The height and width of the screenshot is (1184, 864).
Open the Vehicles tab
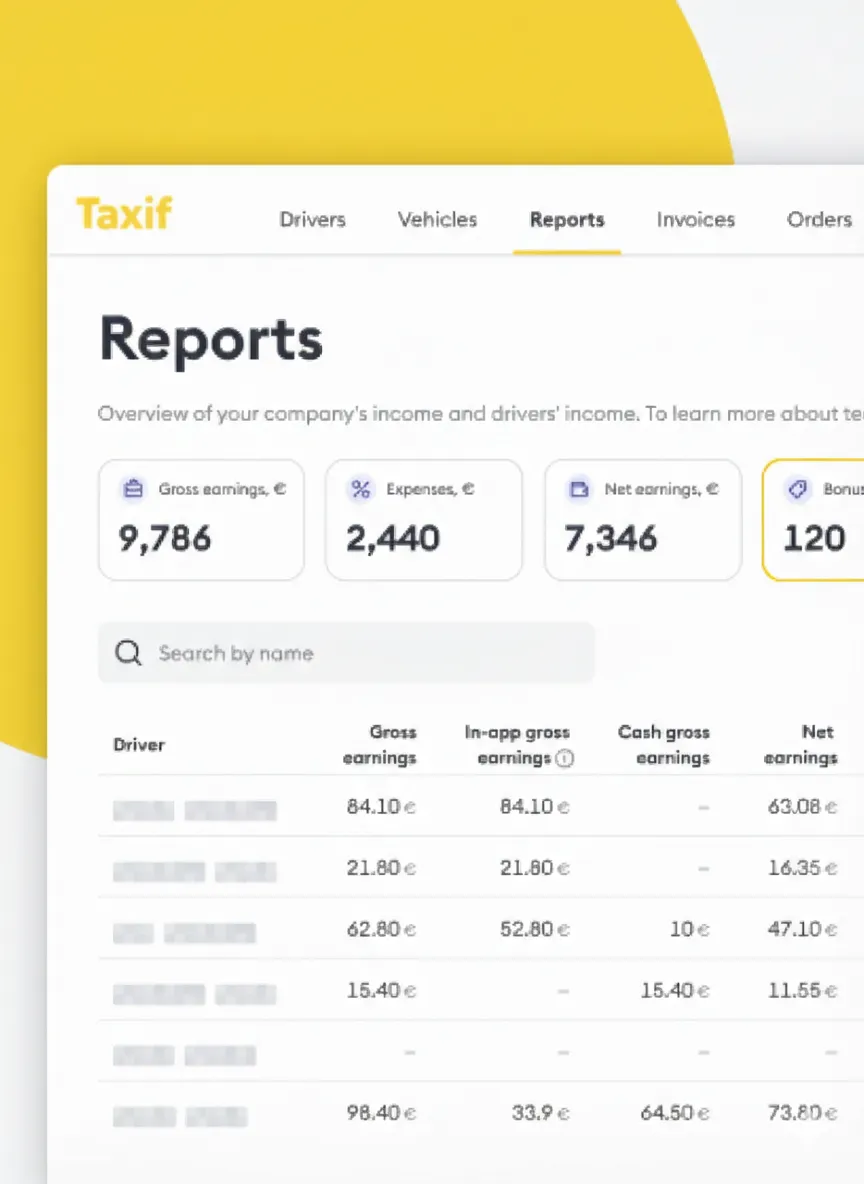point(437,220)
